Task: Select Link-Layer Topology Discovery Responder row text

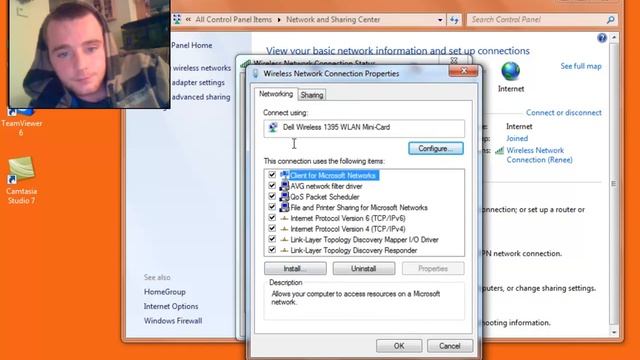Action: [x=354, y=250]
